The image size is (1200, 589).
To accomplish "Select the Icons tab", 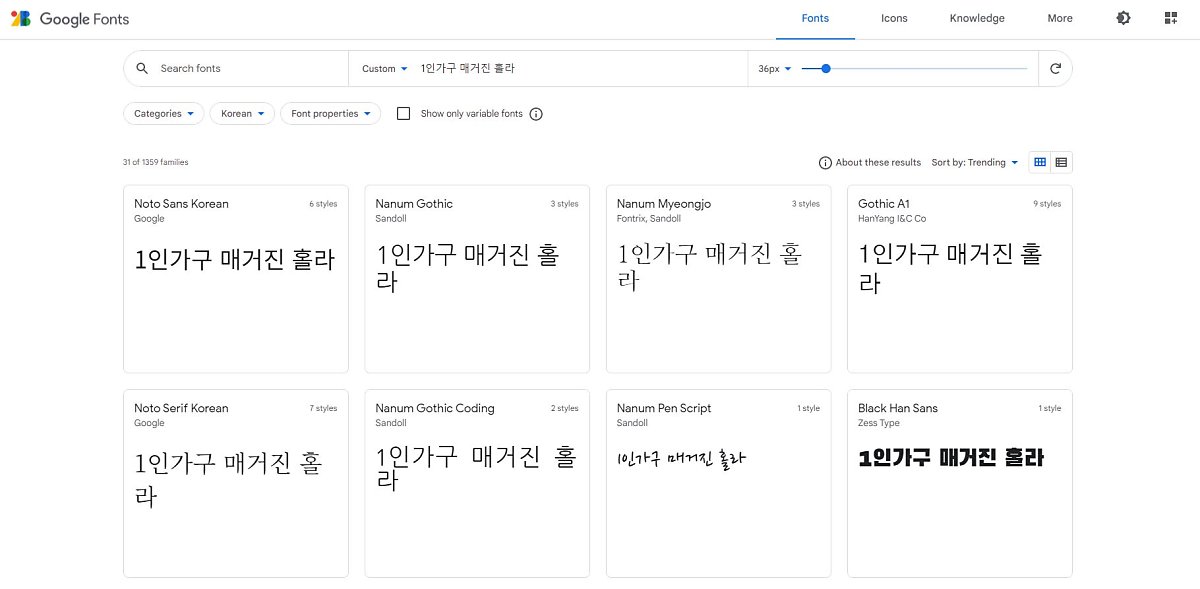I will (x=894, y=18).
